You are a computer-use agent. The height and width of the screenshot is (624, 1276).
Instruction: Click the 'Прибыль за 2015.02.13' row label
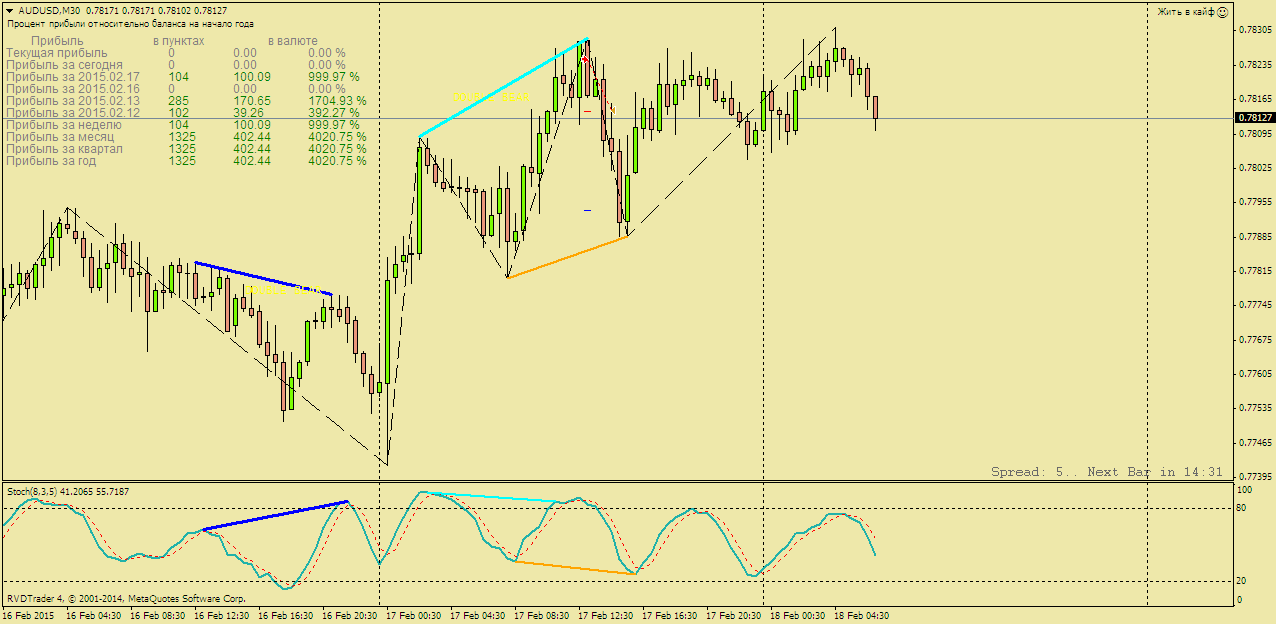72,100
